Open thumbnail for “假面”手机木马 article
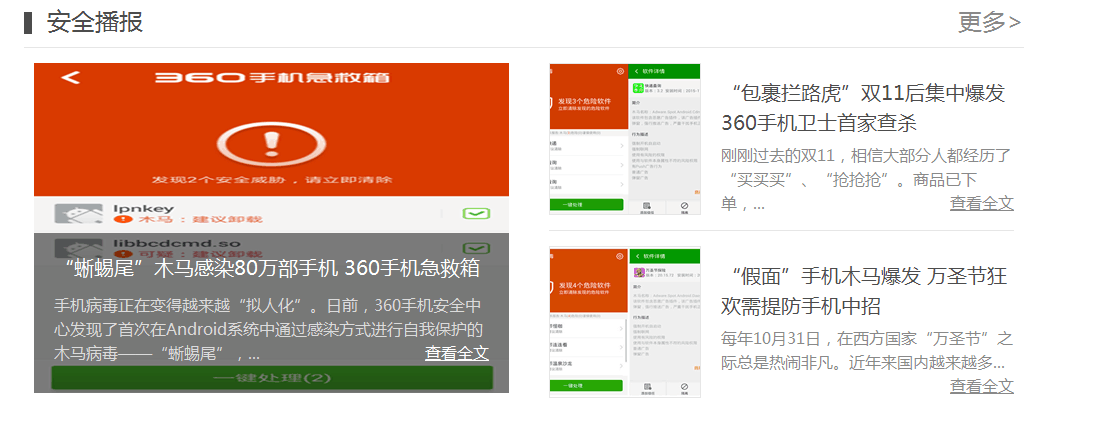Image resolution: width=1096 pixels, height=447 pixels. (x=624, y=322)
